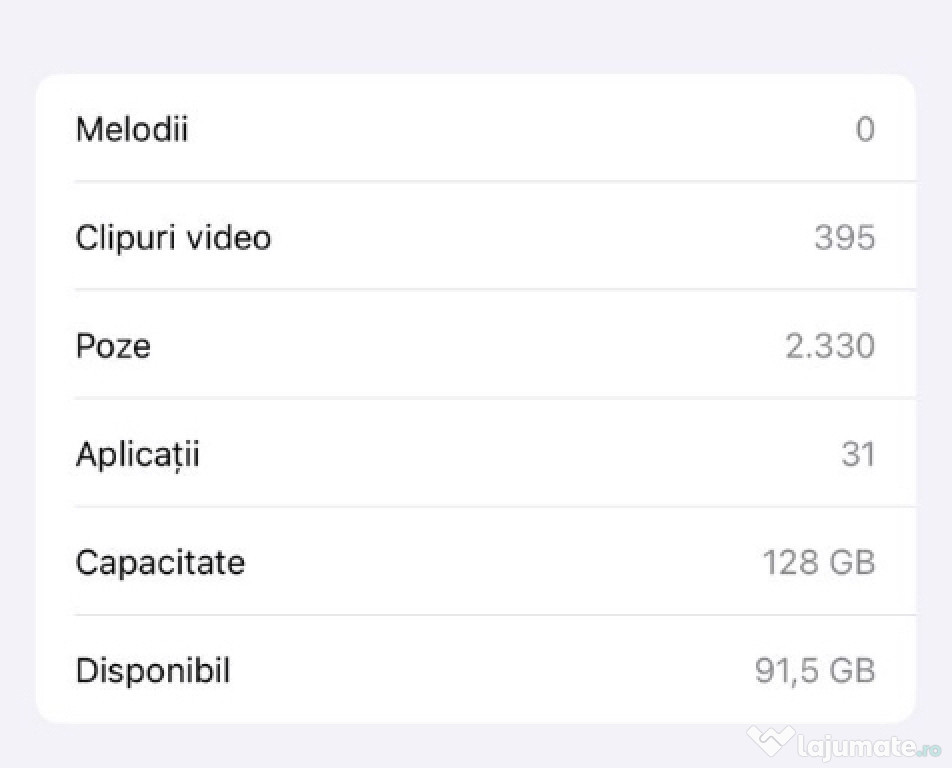Click the middle of the Poze row
952x768 pixels.
point(475,344)
